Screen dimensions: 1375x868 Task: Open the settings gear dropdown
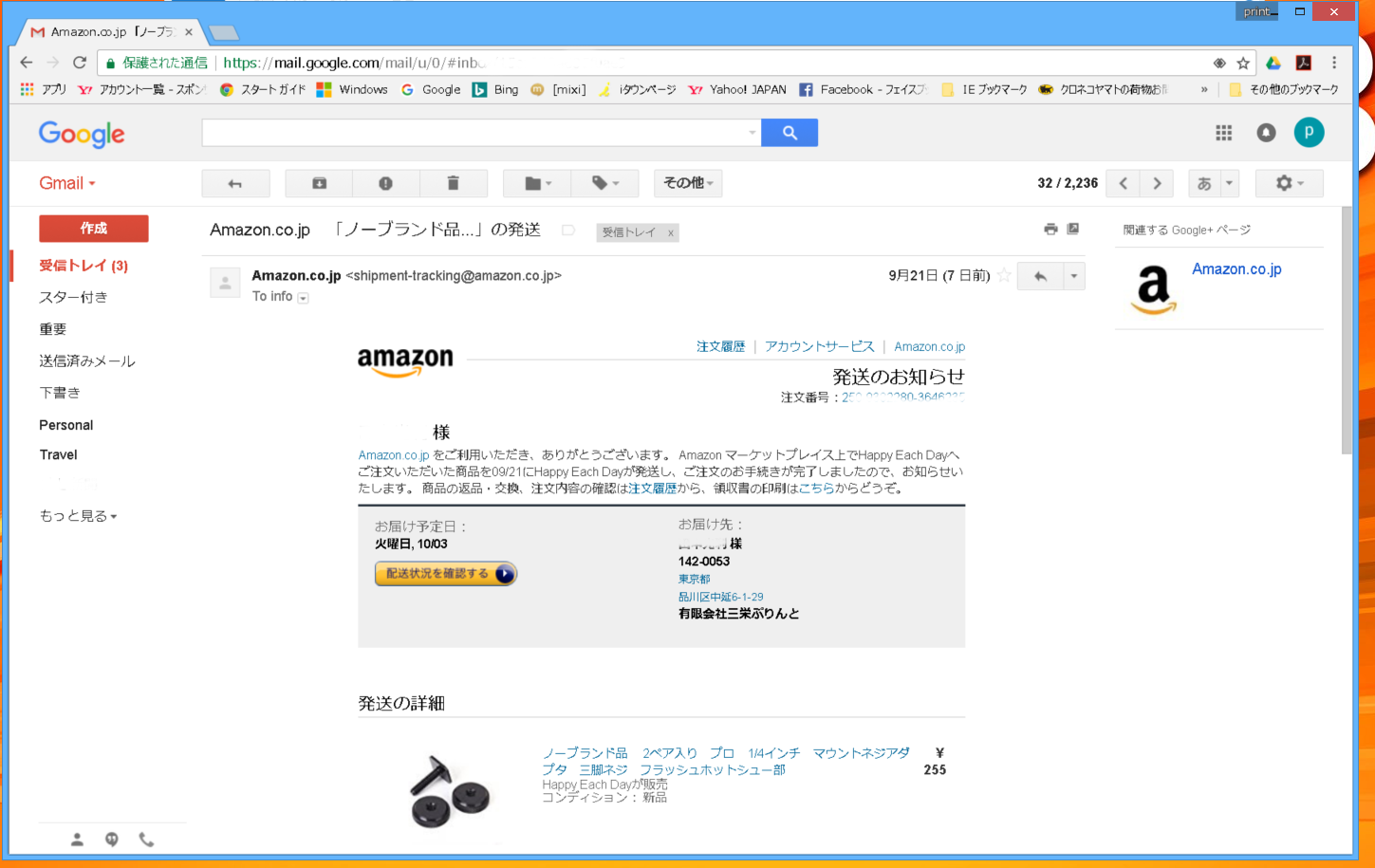pyautogui.click(x=1289, y=183)
